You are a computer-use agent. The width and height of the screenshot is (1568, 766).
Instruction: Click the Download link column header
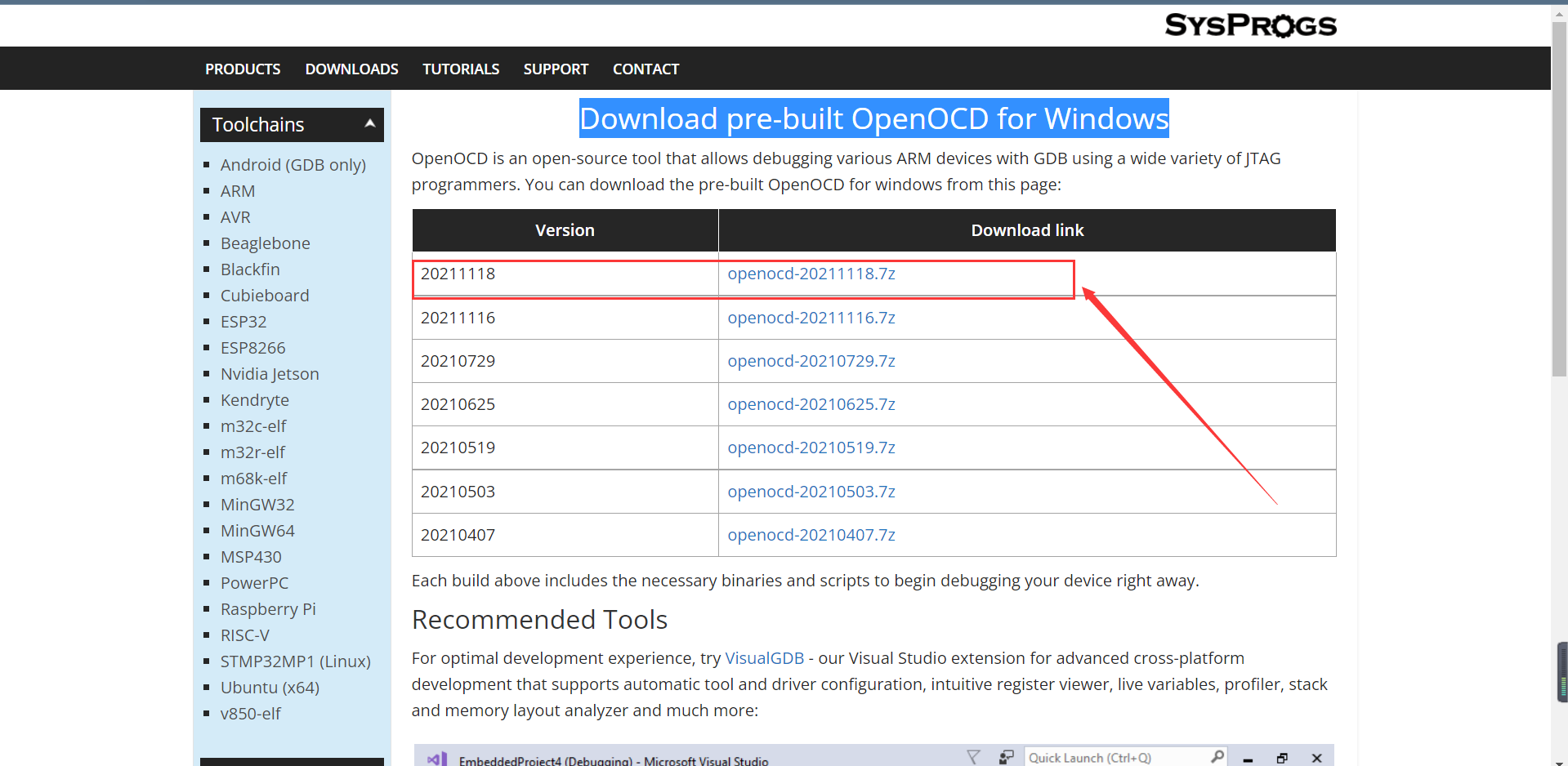(1027, 230)
